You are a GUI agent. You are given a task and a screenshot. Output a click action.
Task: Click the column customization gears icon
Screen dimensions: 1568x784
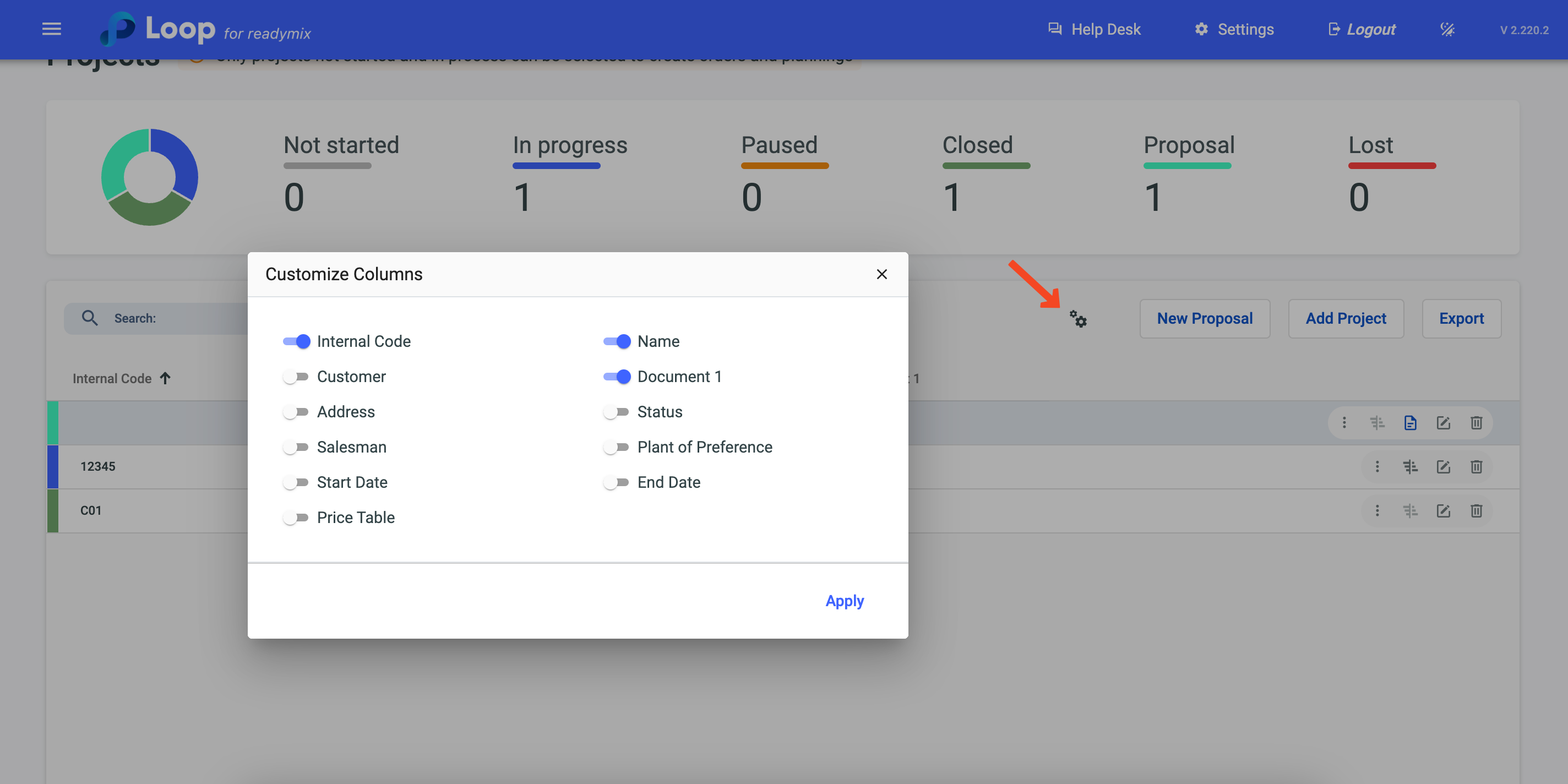coord(1078,319)
